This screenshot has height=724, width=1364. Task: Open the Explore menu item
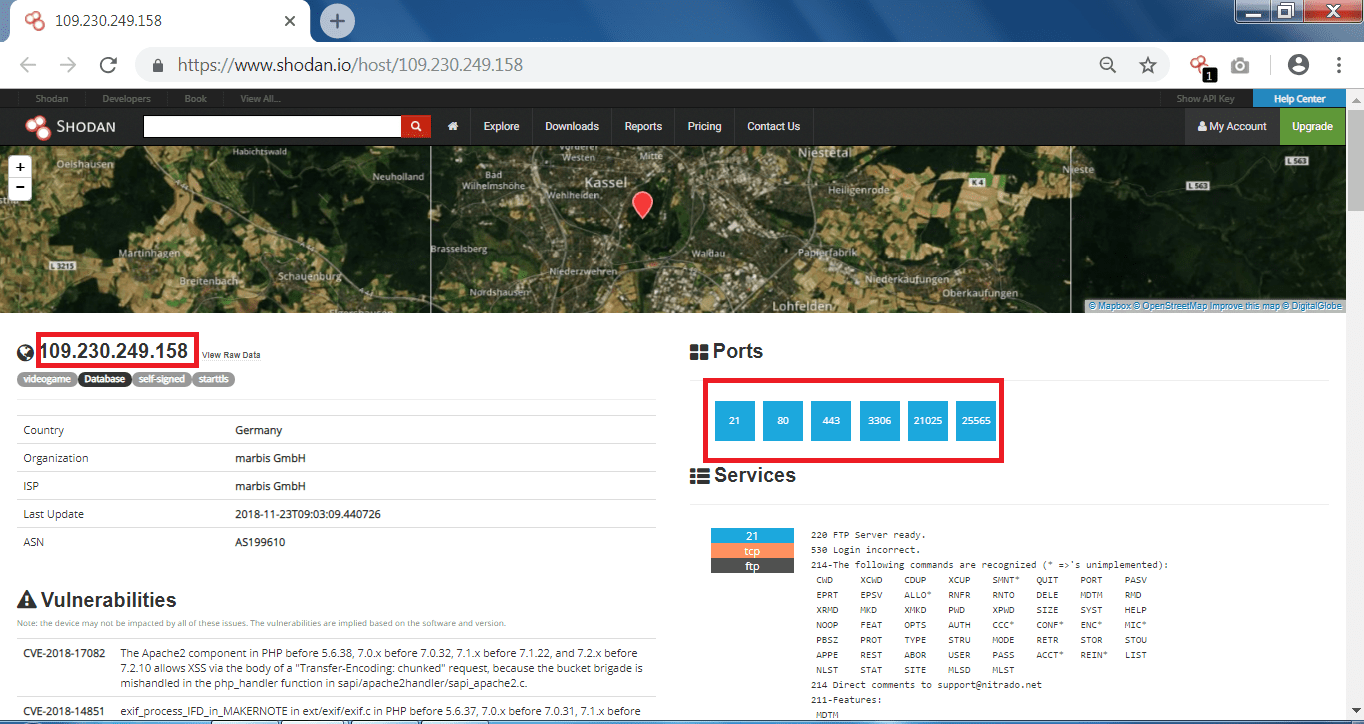pos(501,126)
